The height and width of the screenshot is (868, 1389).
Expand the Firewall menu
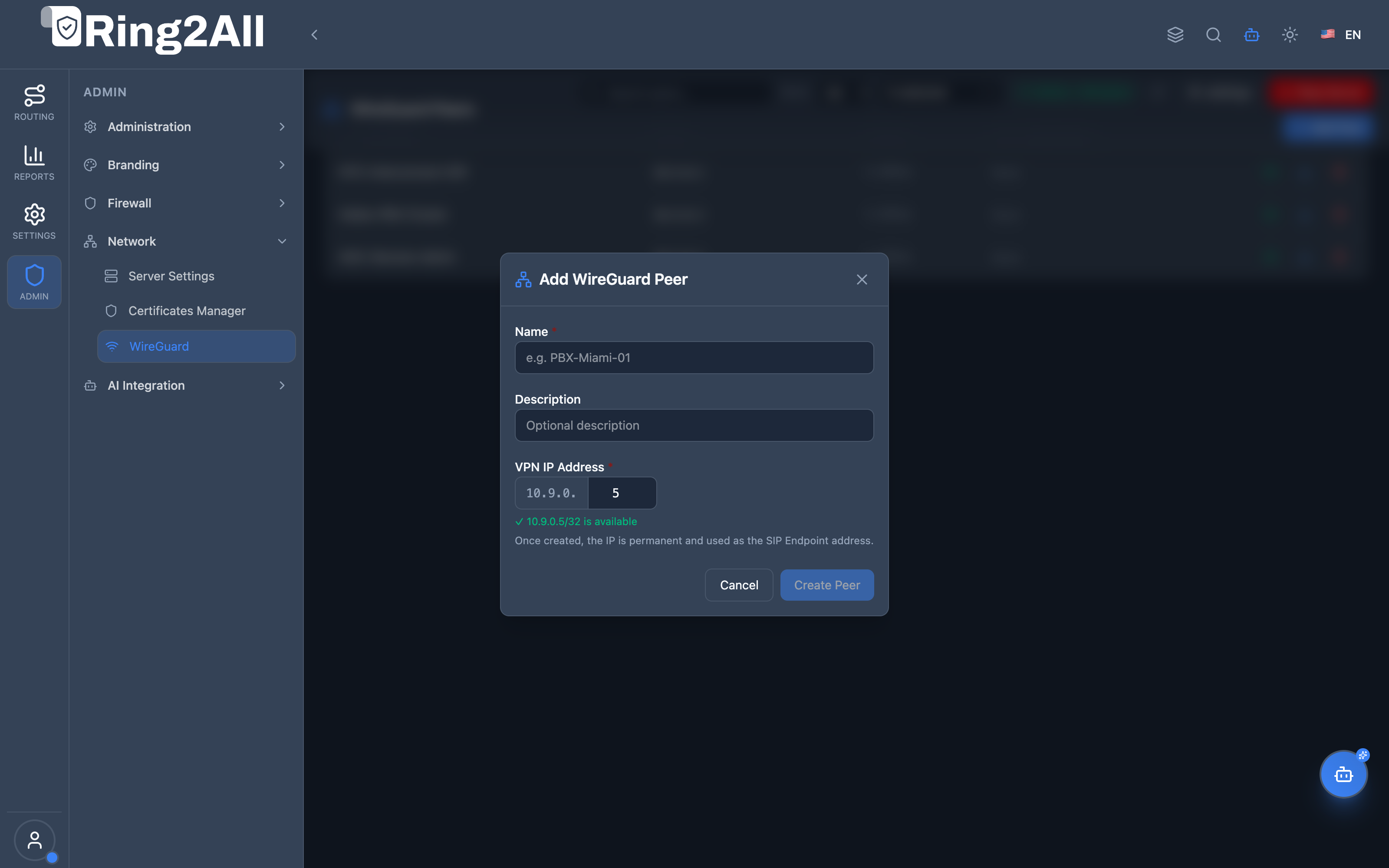[185, 203]
